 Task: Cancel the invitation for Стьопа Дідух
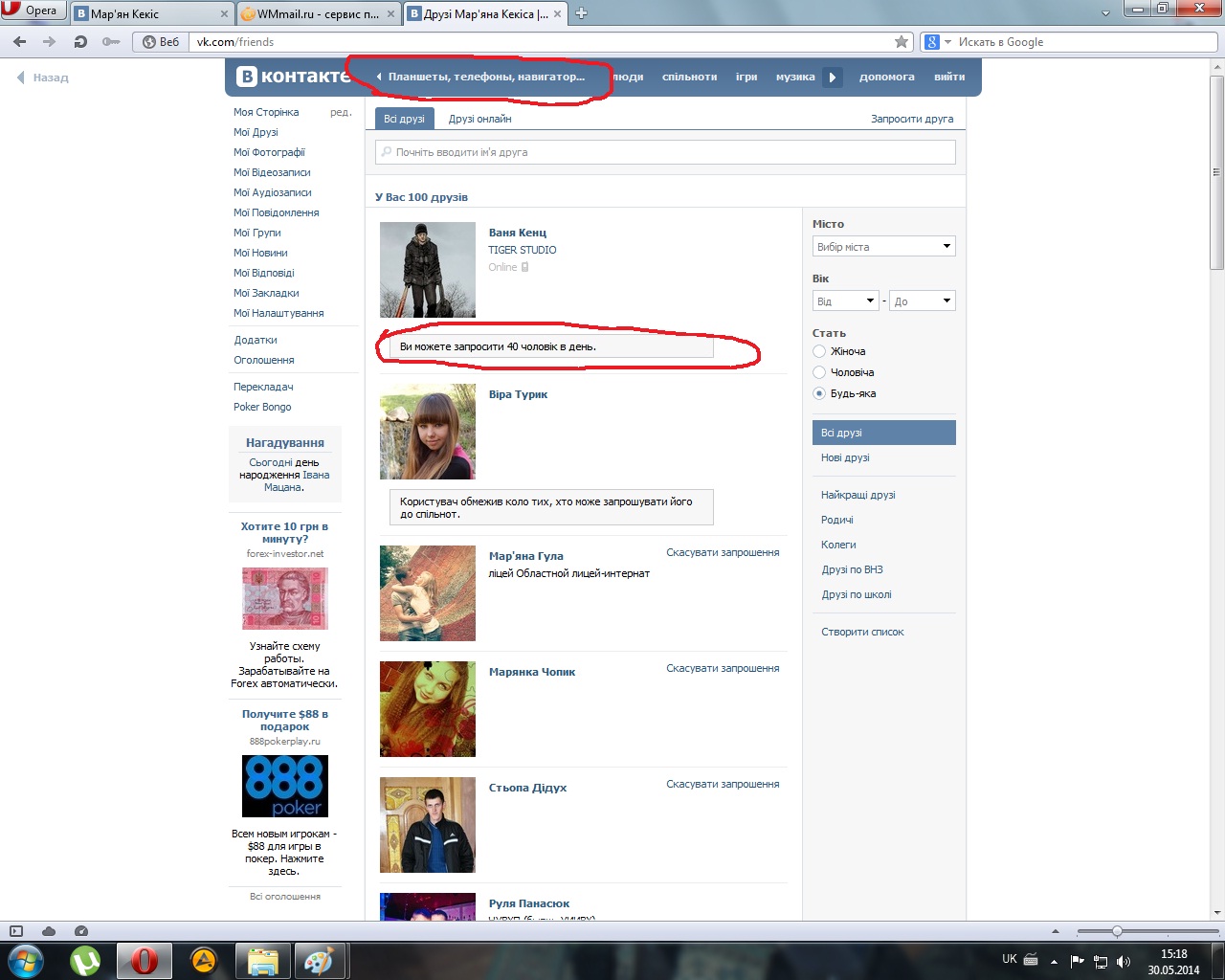pos(723,784)
